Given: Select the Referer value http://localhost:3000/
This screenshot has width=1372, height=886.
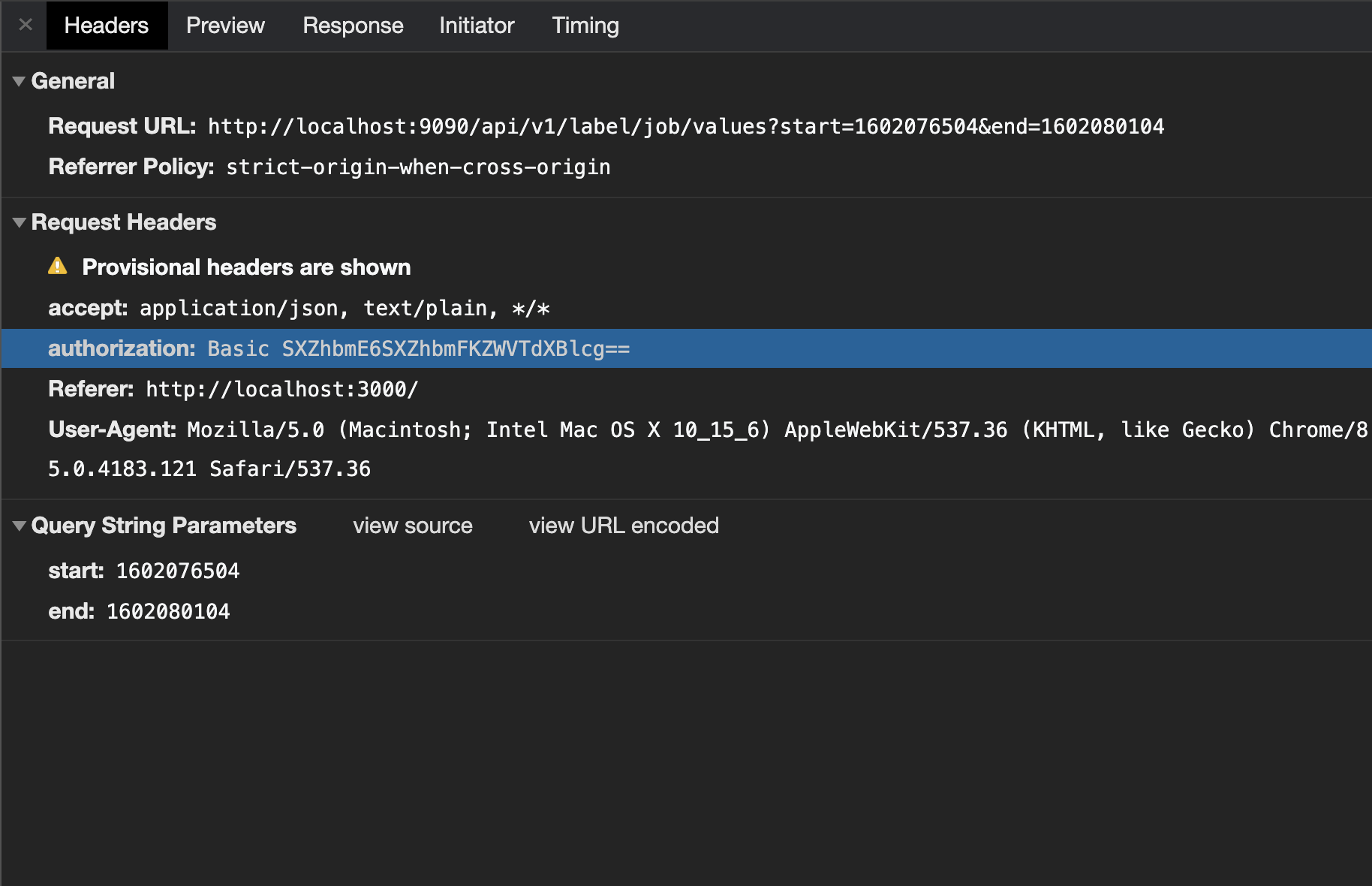Looking at the screenshot, I should click(x=281, y=389).
